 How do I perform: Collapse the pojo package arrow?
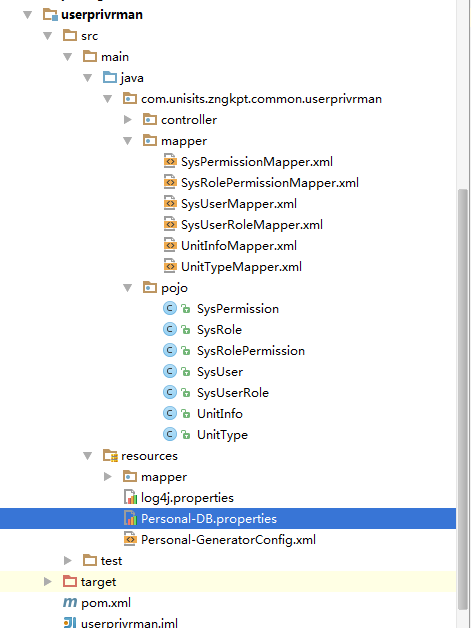pyautogui.click(x=128, y=288)
